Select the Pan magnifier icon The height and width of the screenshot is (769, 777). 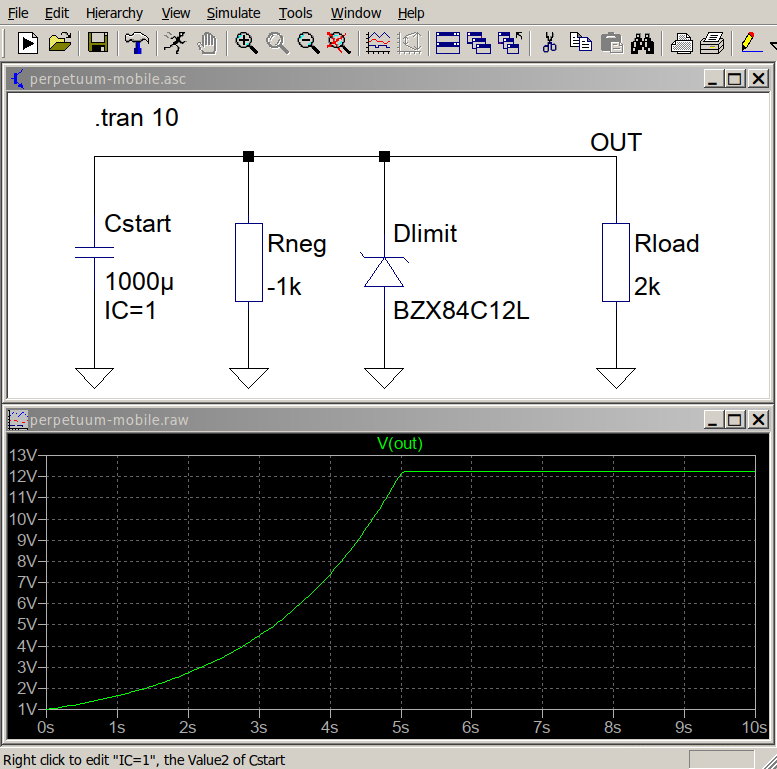click(277, 43)
